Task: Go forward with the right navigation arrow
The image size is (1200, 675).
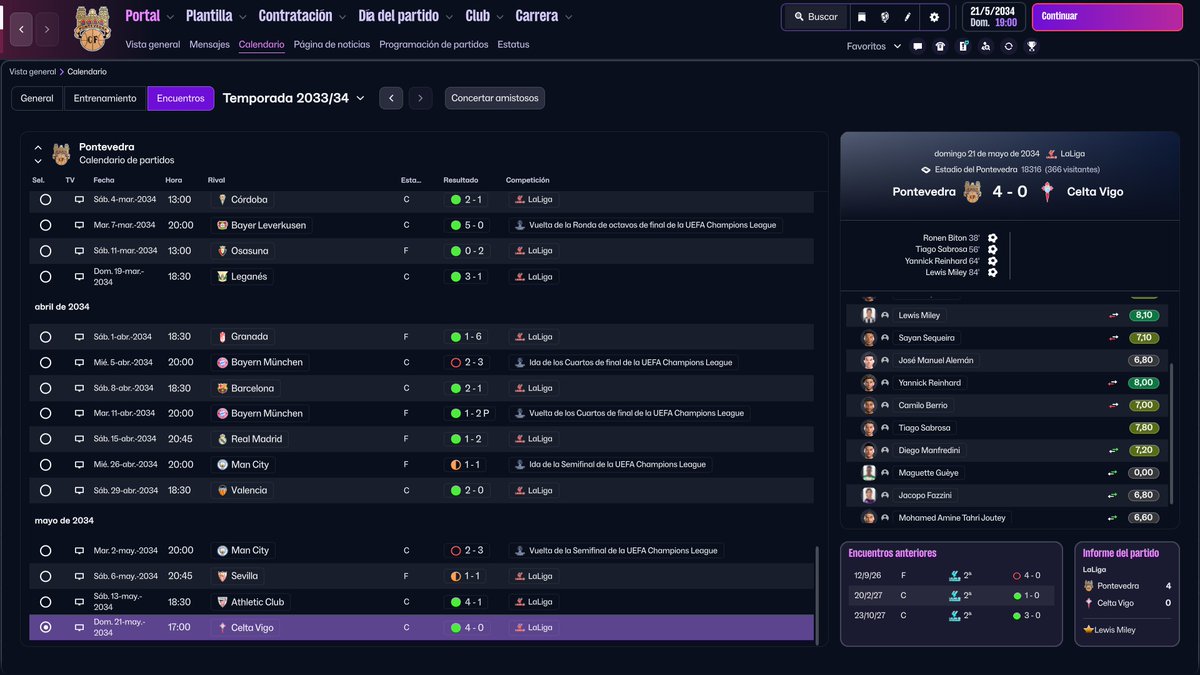Action: coord(47,30)
